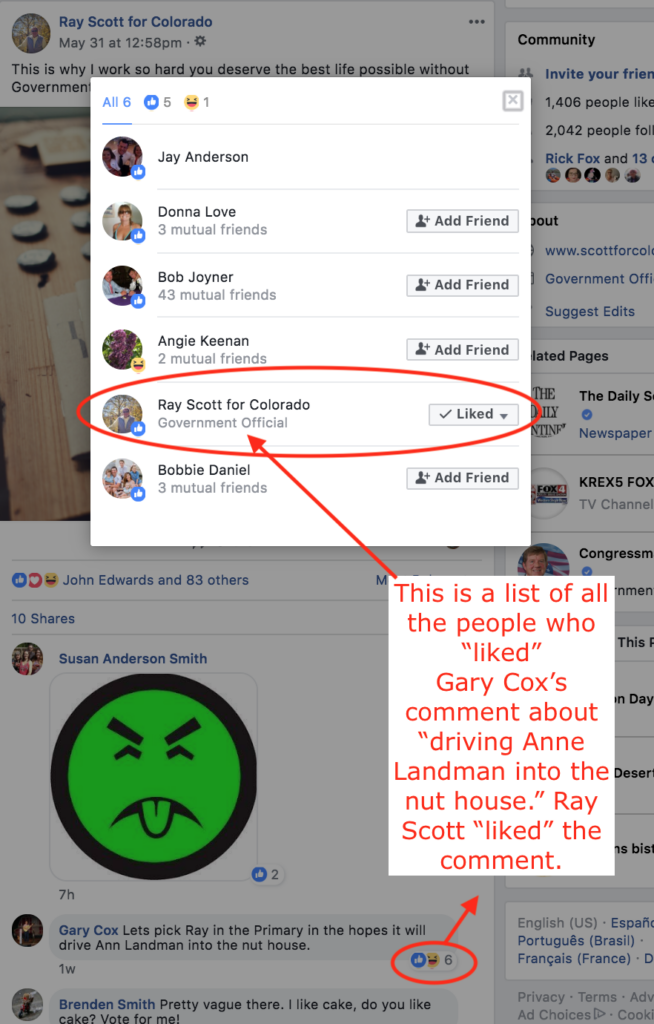Add Donna Love as friend
Viewport: 654px width, 1024px height.
point(463,221)
